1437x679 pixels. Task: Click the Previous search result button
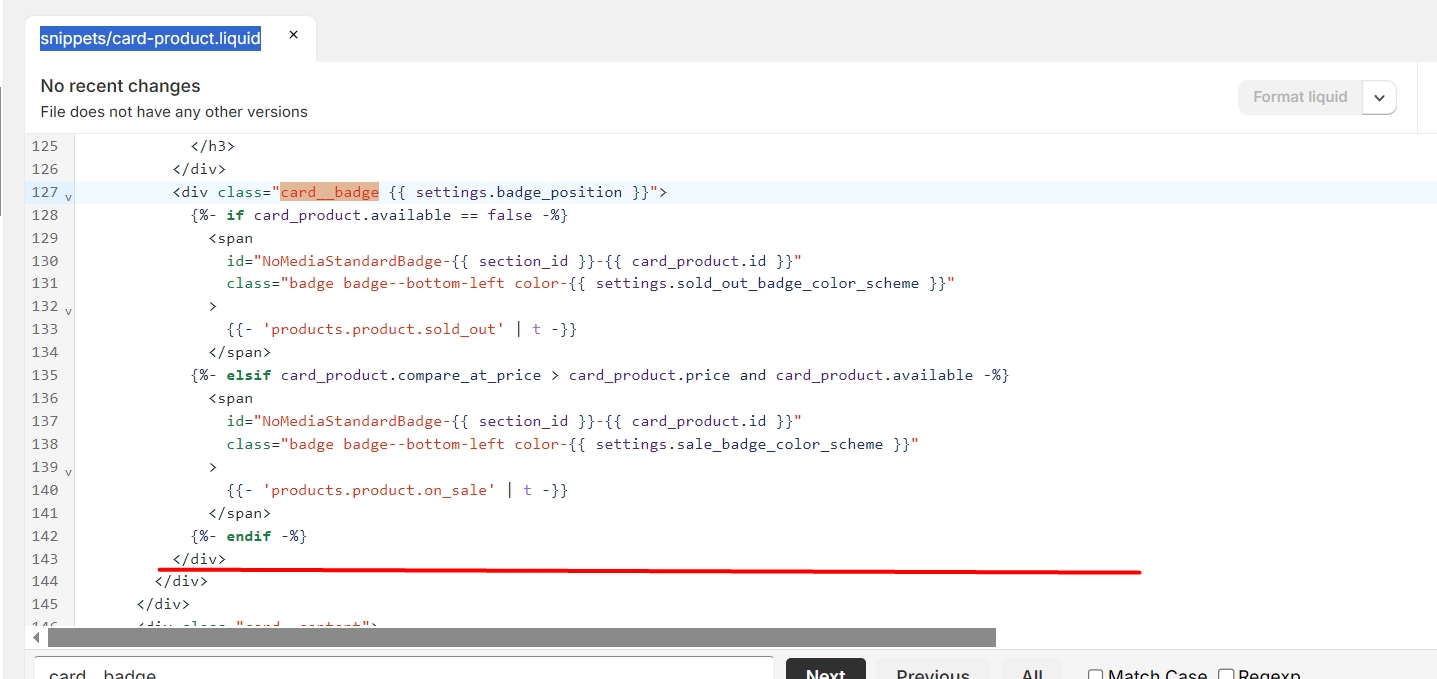(x=933, y=670)
